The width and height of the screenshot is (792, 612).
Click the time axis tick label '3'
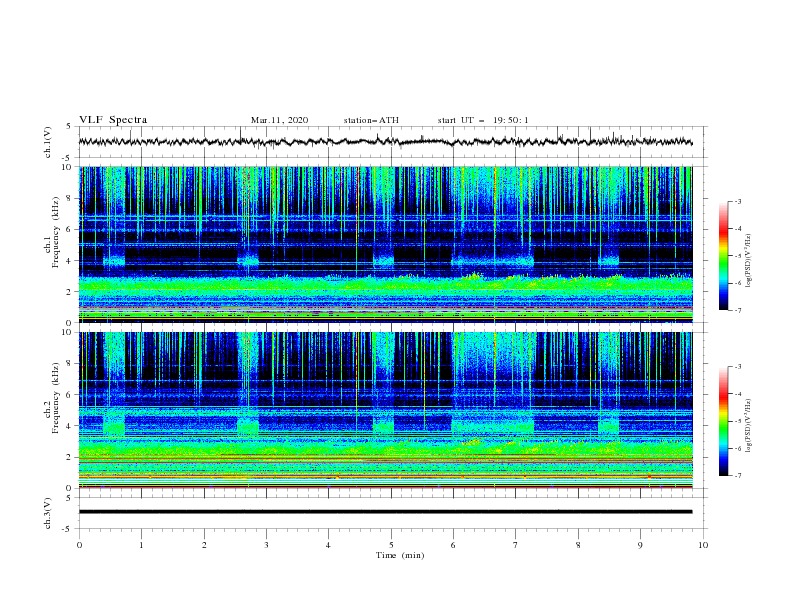tap(266, 545)
